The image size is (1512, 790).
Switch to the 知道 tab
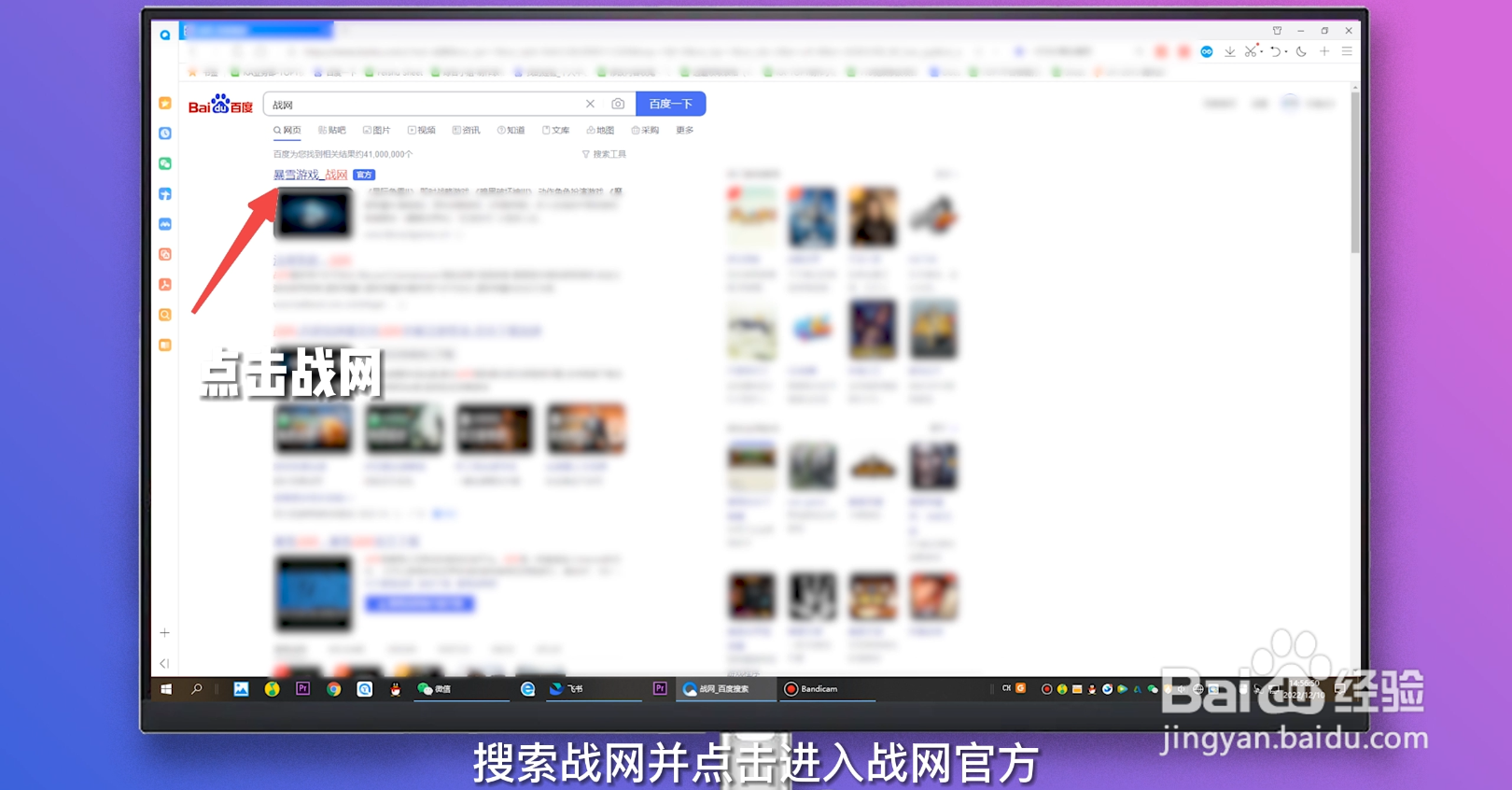coord(511,131)
